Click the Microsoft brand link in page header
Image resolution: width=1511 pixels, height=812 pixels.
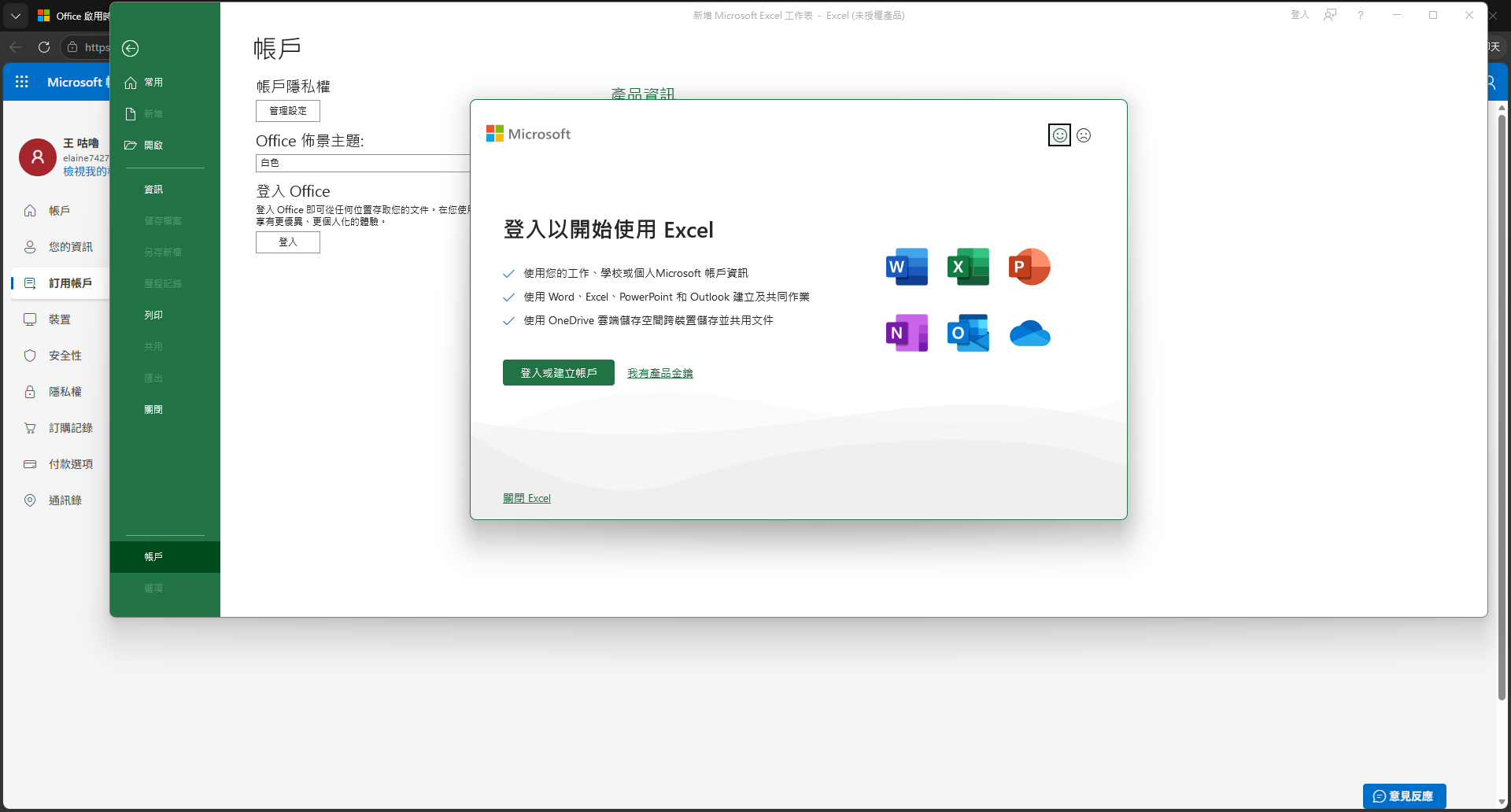pos(77,82)
